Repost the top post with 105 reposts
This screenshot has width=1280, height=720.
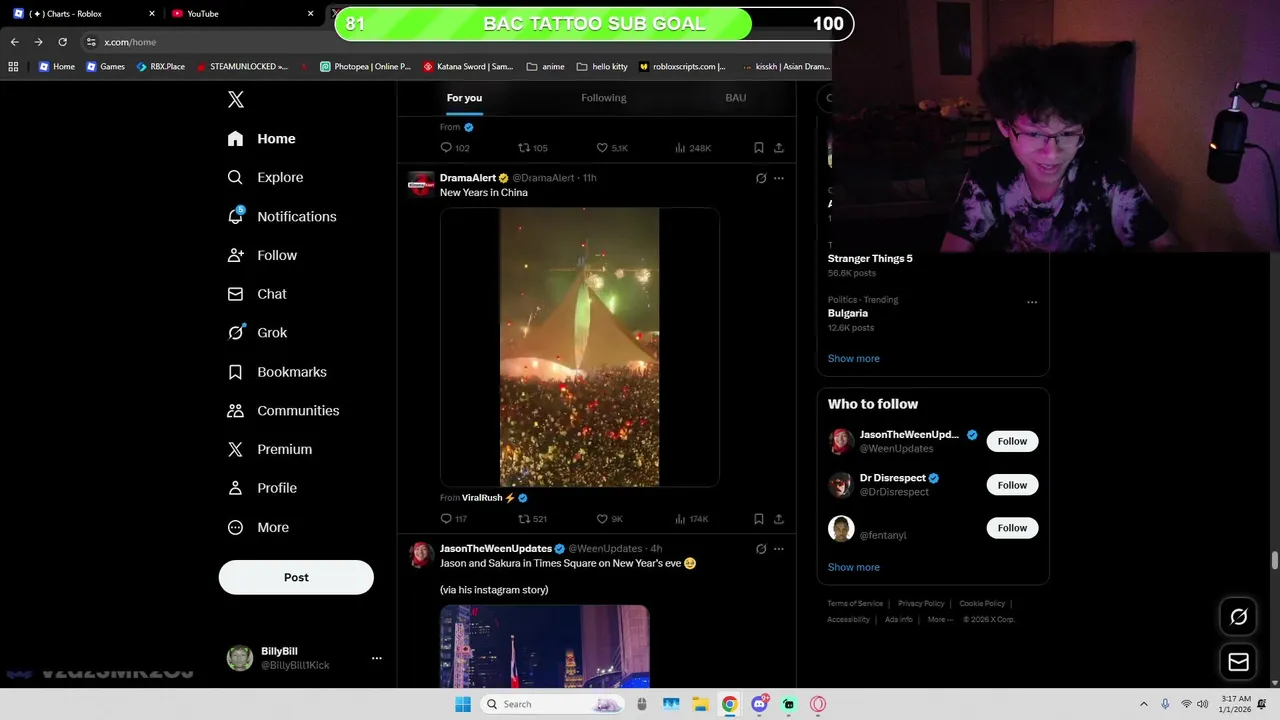tap(532, 148)
